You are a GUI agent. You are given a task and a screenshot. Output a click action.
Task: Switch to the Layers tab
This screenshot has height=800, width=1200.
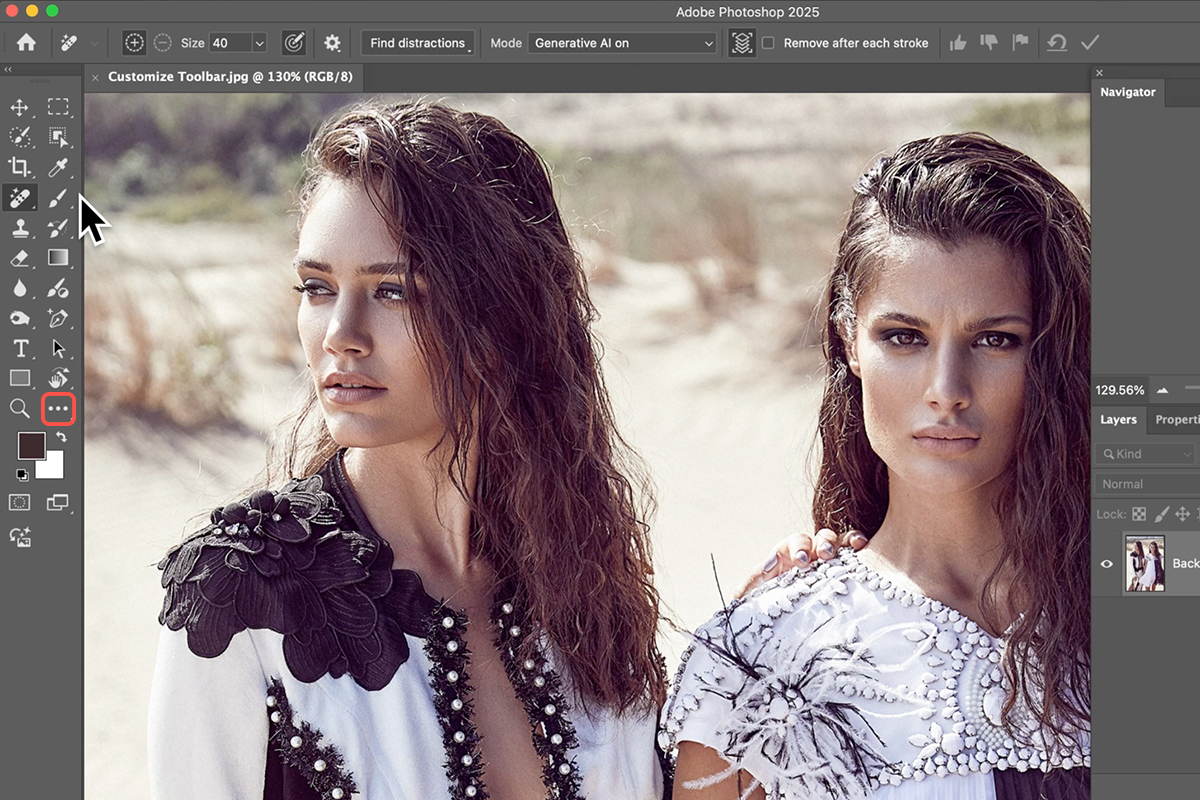[x=1118, y=420]
